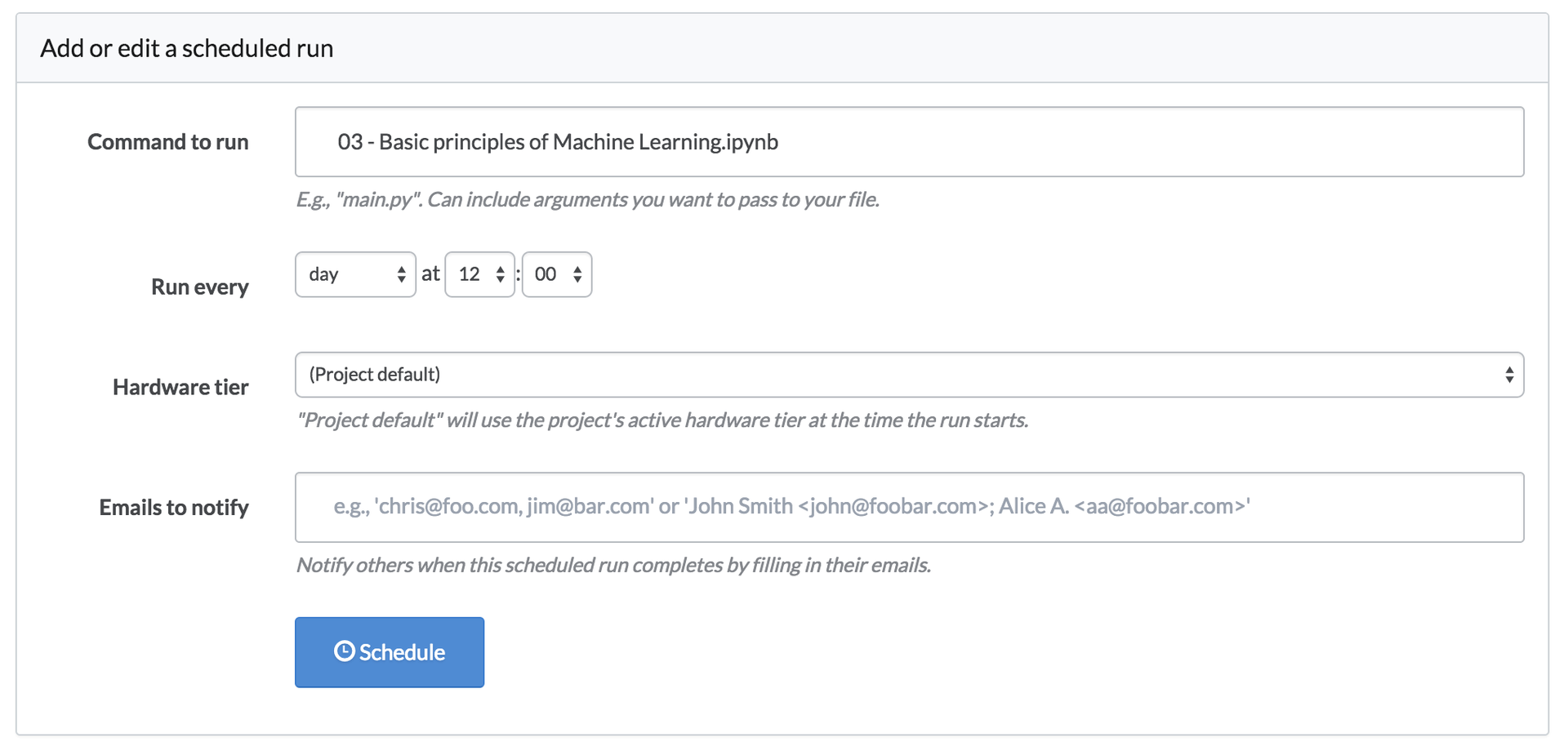The height and width of the screenshot is (751, 1568).
Task: Click the Hardware tier label
Action: (180, 387)
